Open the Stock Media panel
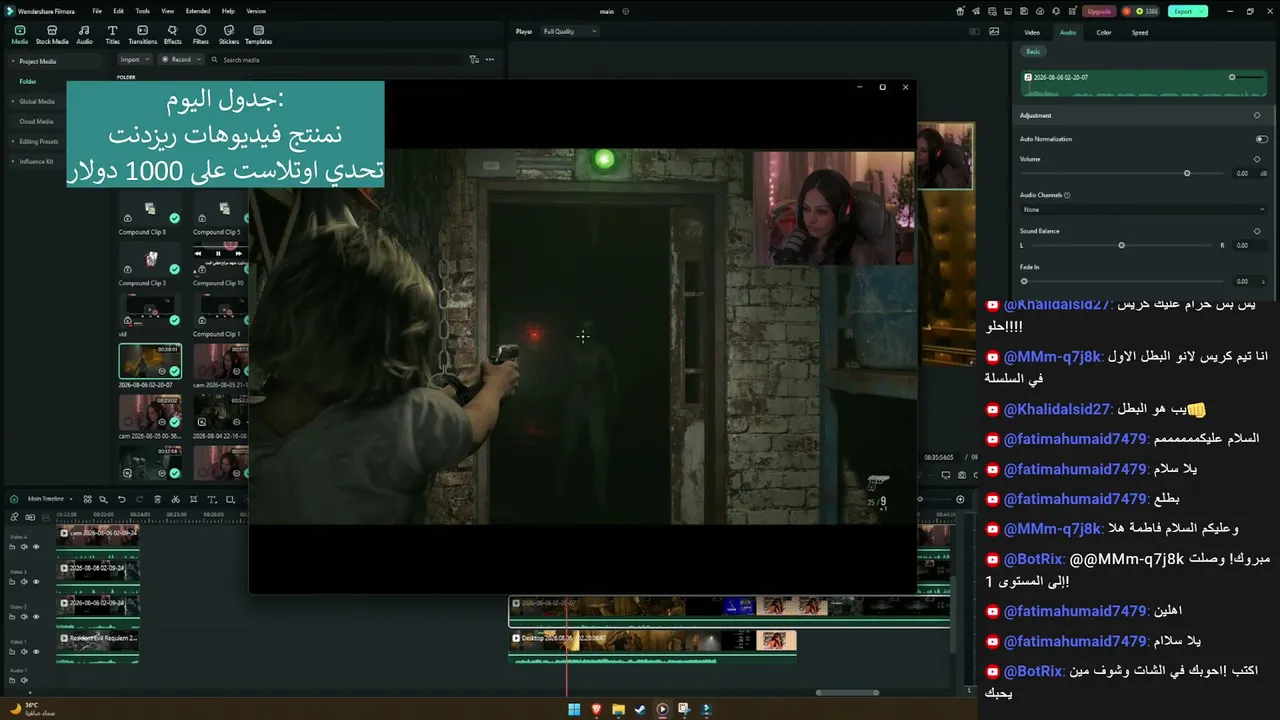This screenshot has height=720, width=1280. coord(52,35)
